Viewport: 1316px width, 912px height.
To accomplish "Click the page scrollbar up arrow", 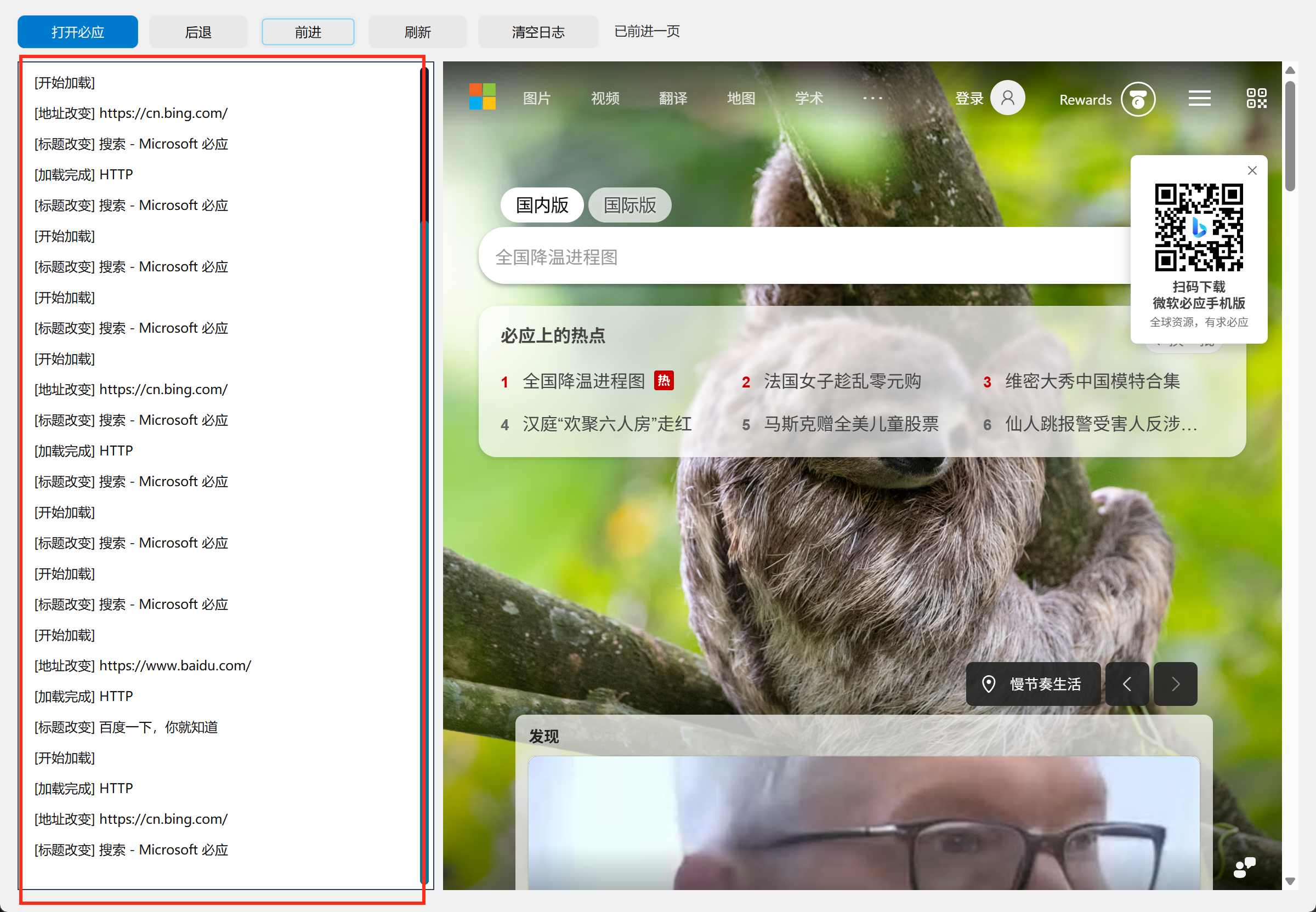I will [x=1290, y=70].
